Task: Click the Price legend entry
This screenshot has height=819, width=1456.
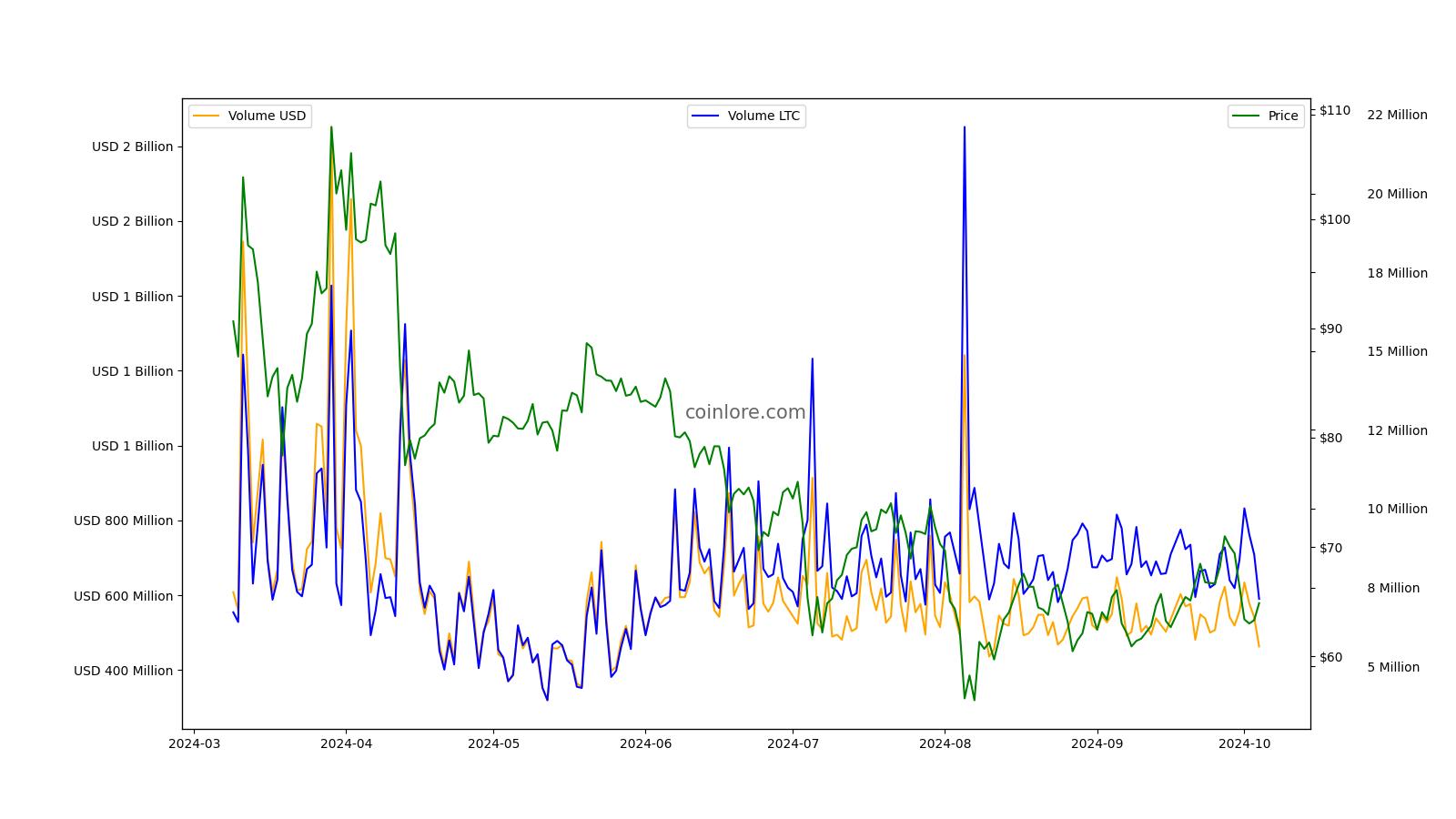Action: click(x=1266, y=116)
